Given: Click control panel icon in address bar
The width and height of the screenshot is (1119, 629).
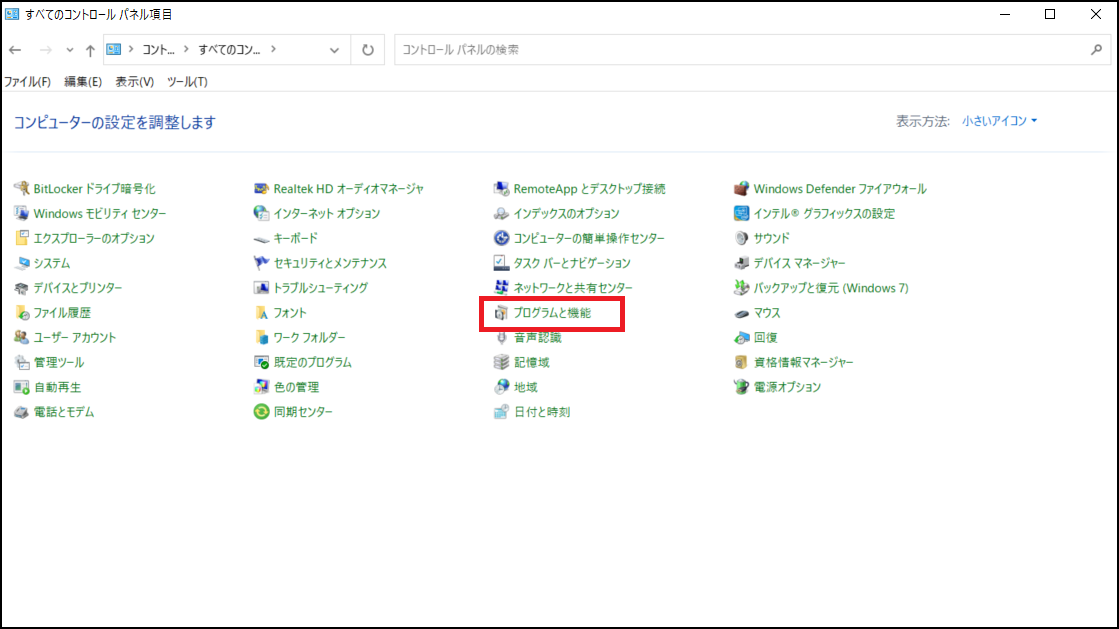Looking at the screenshot, I should tap(113, 49).
